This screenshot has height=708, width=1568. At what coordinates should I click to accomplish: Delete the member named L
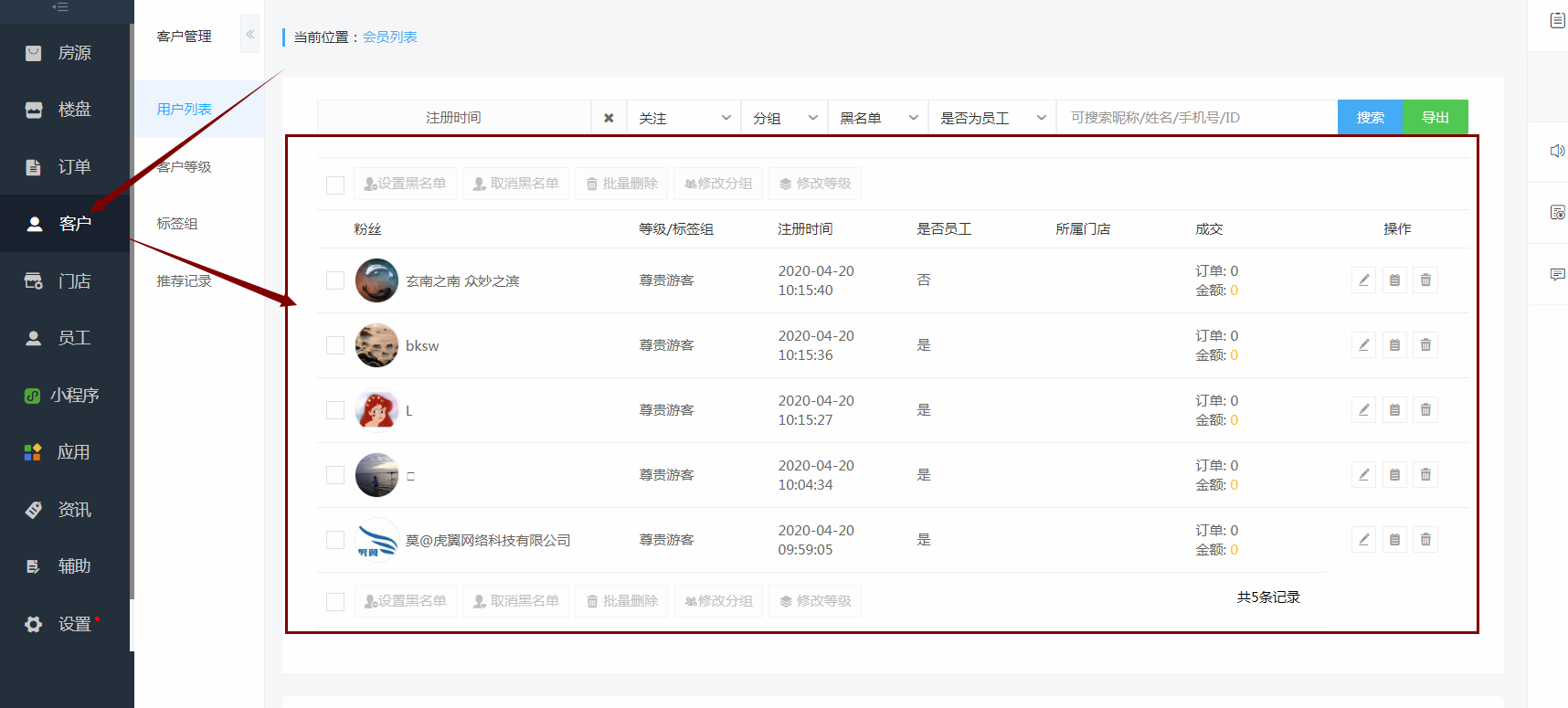1425,410
